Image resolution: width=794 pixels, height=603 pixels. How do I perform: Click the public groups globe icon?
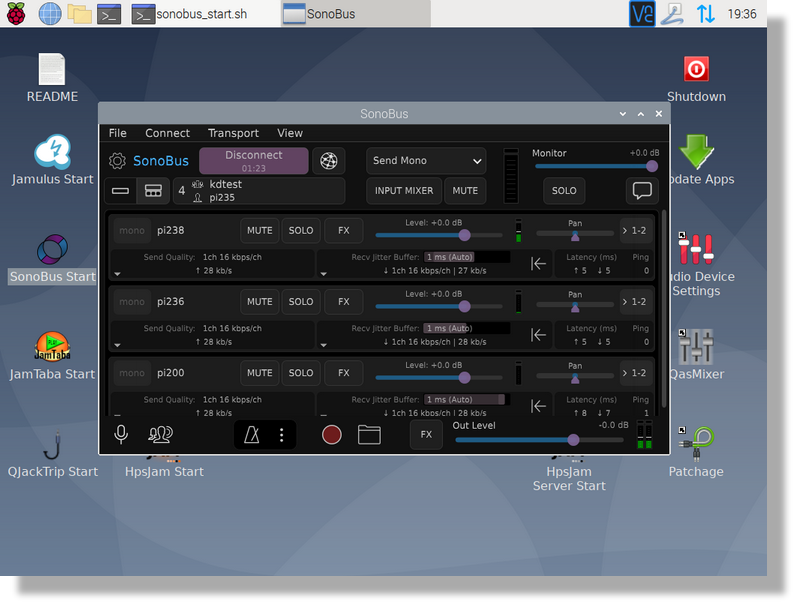(329, 161)
